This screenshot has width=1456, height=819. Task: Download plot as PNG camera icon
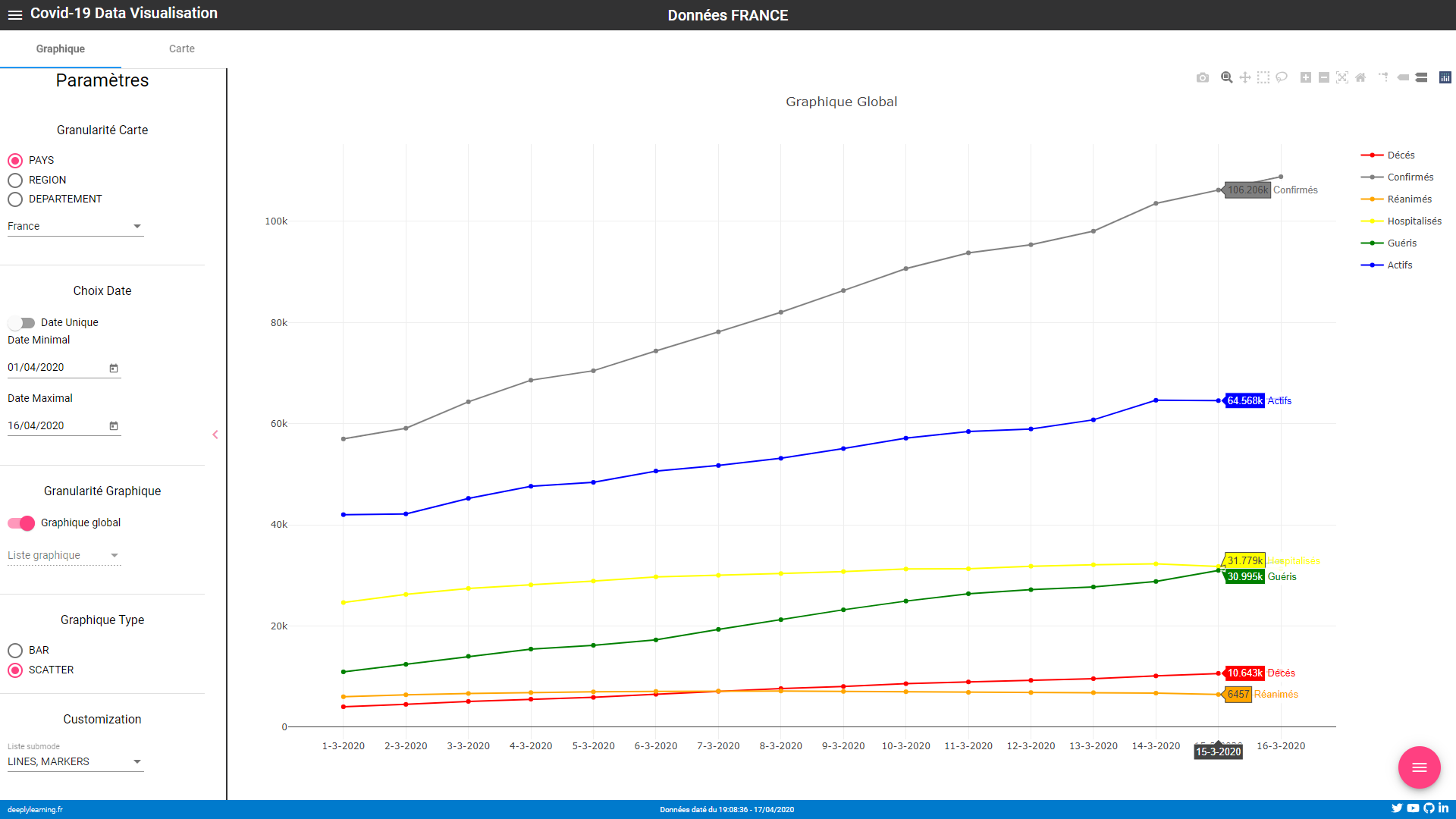[x=1203, y=77]
